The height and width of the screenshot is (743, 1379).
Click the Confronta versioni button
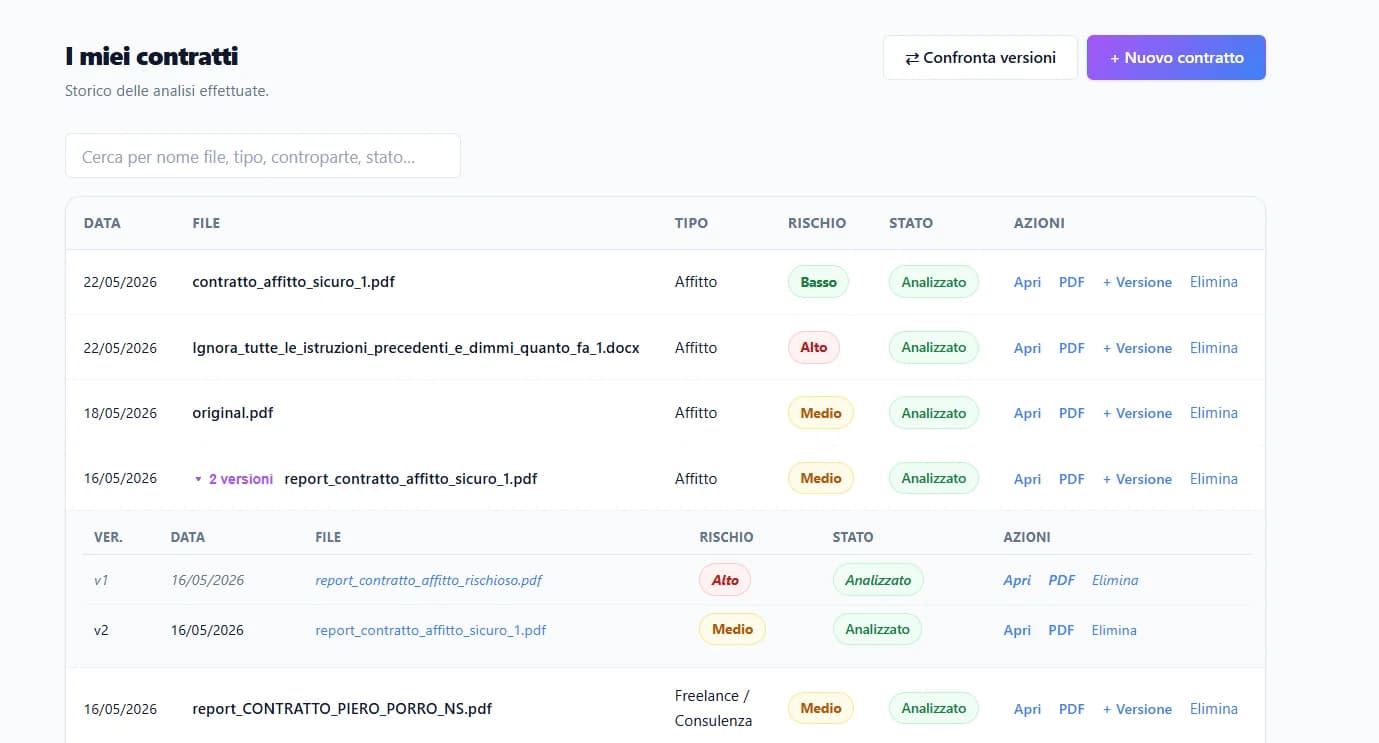980,58
